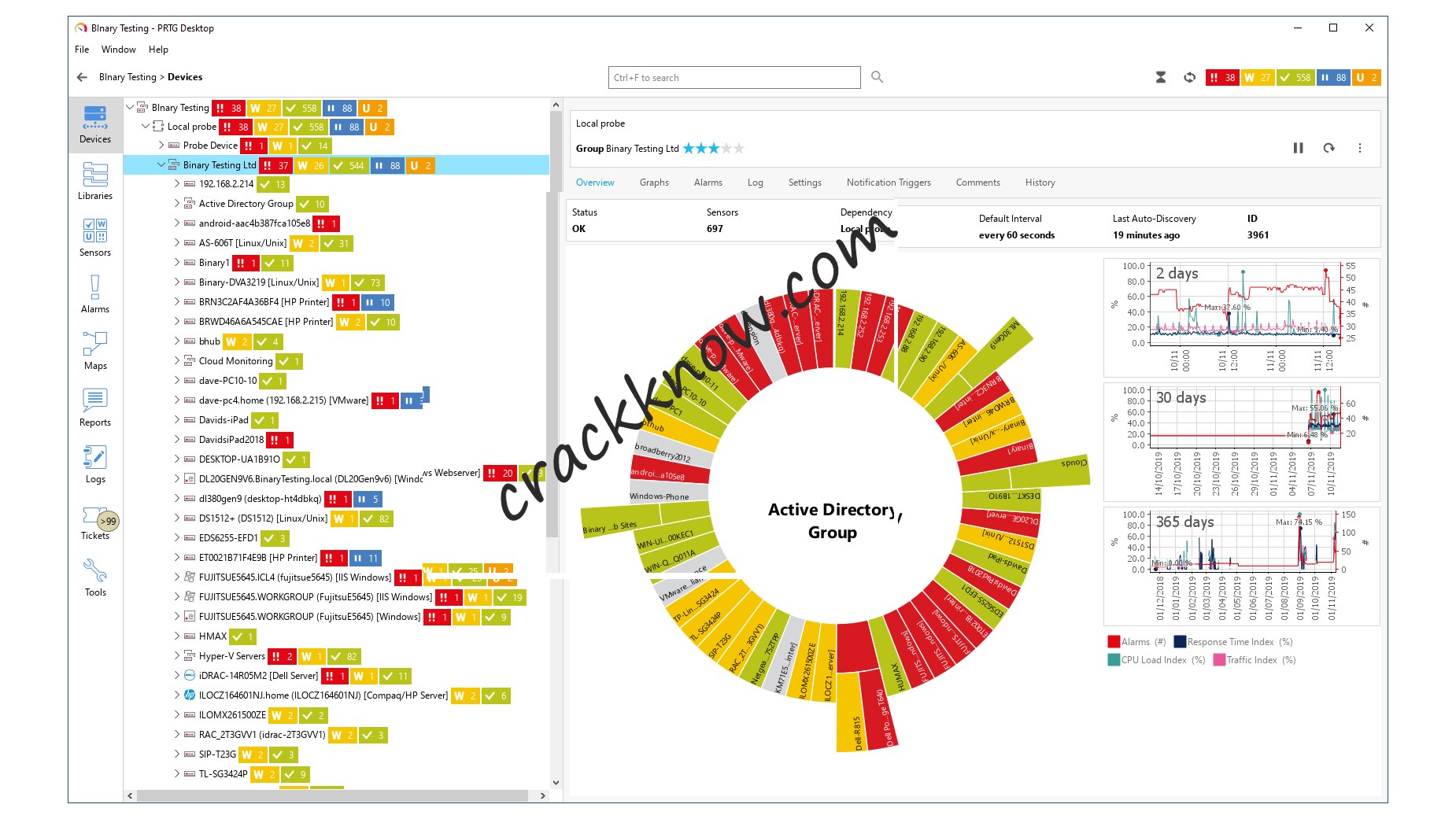The width and height of the screenshot is (1456, 819).
Task: Collapse the Local probe node
Action: pyautogui.click(x=146, y=126)
